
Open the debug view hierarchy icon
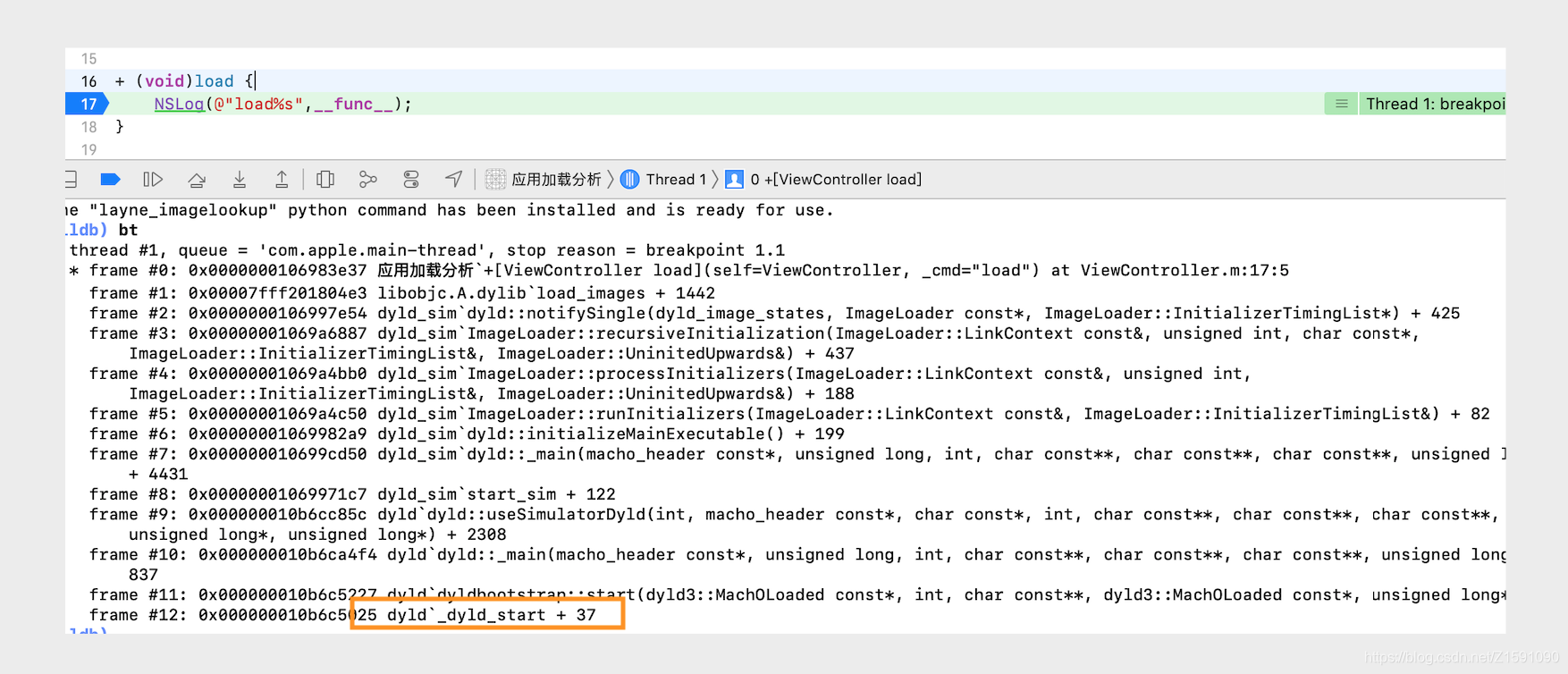(325, 180)
